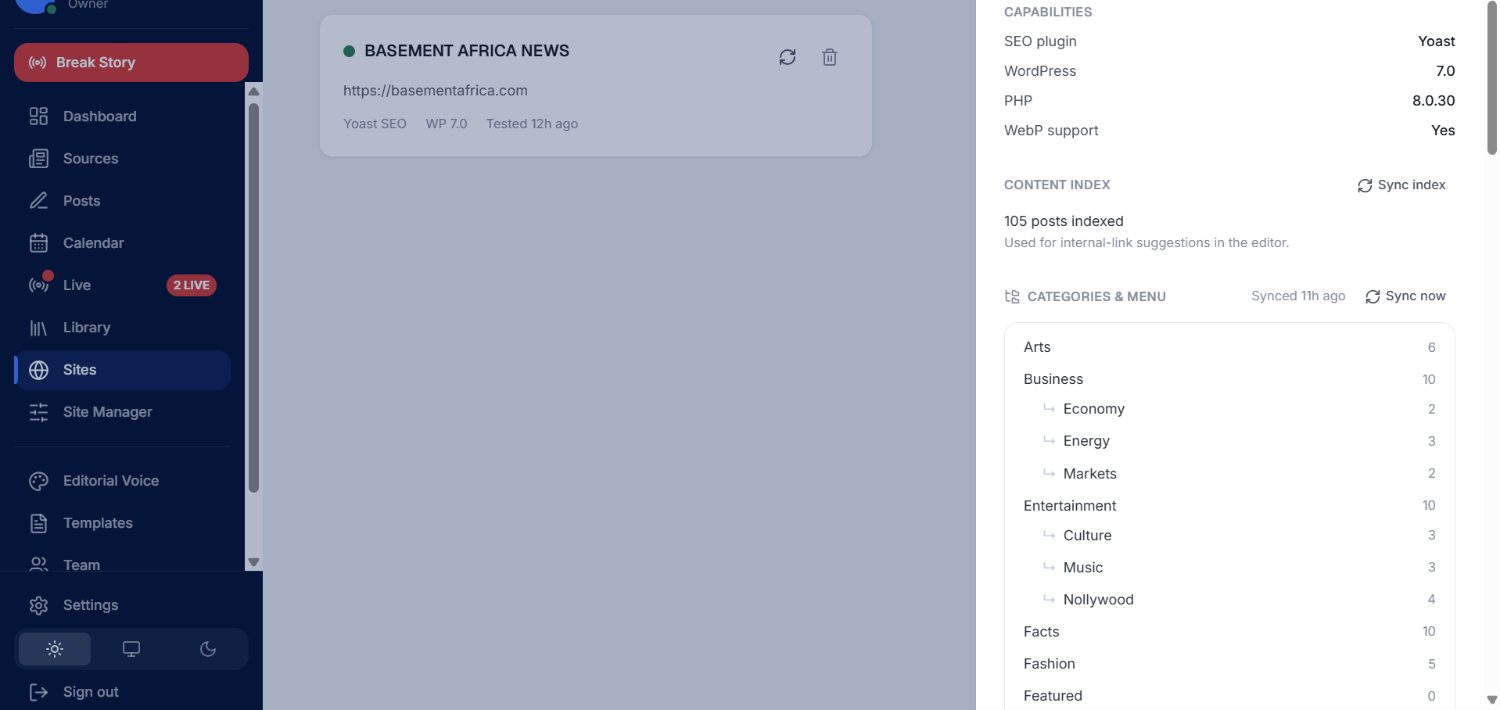This screenshot has width=1500, height=710.
Task: Open the Site Manager sliders icon
Action: (x=39, y=412)
